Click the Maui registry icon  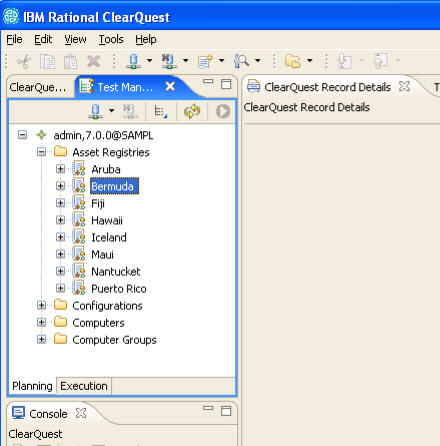tap(79, 254)
